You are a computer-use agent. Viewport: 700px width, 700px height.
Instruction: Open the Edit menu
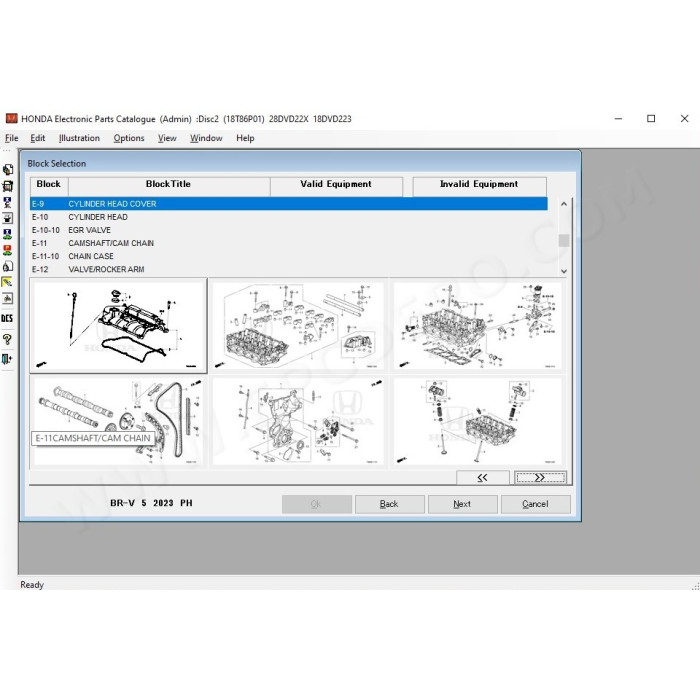[38, 138]
